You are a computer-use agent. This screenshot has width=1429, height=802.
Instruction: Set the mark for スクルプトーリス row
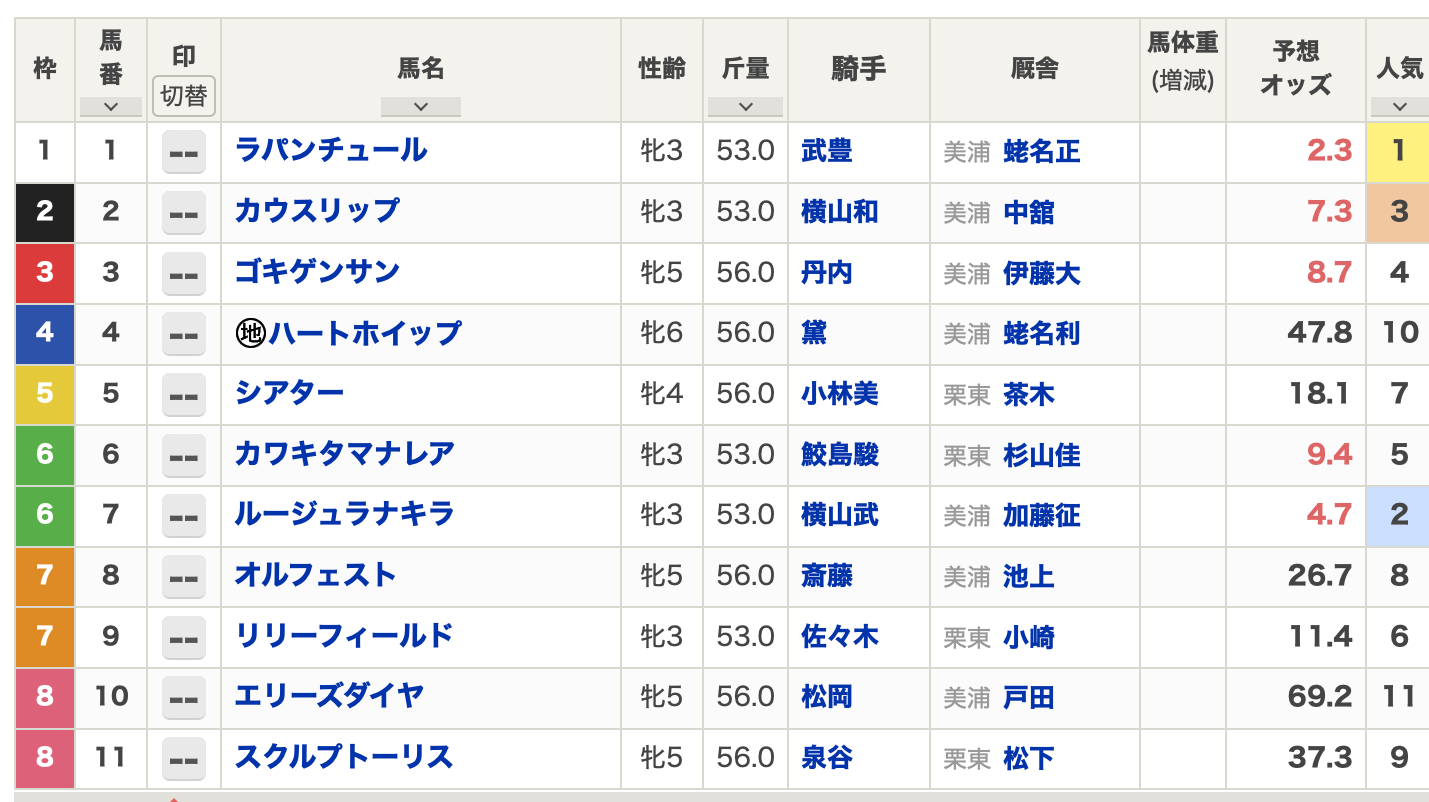pyautogui.click(x=184, y=759)
